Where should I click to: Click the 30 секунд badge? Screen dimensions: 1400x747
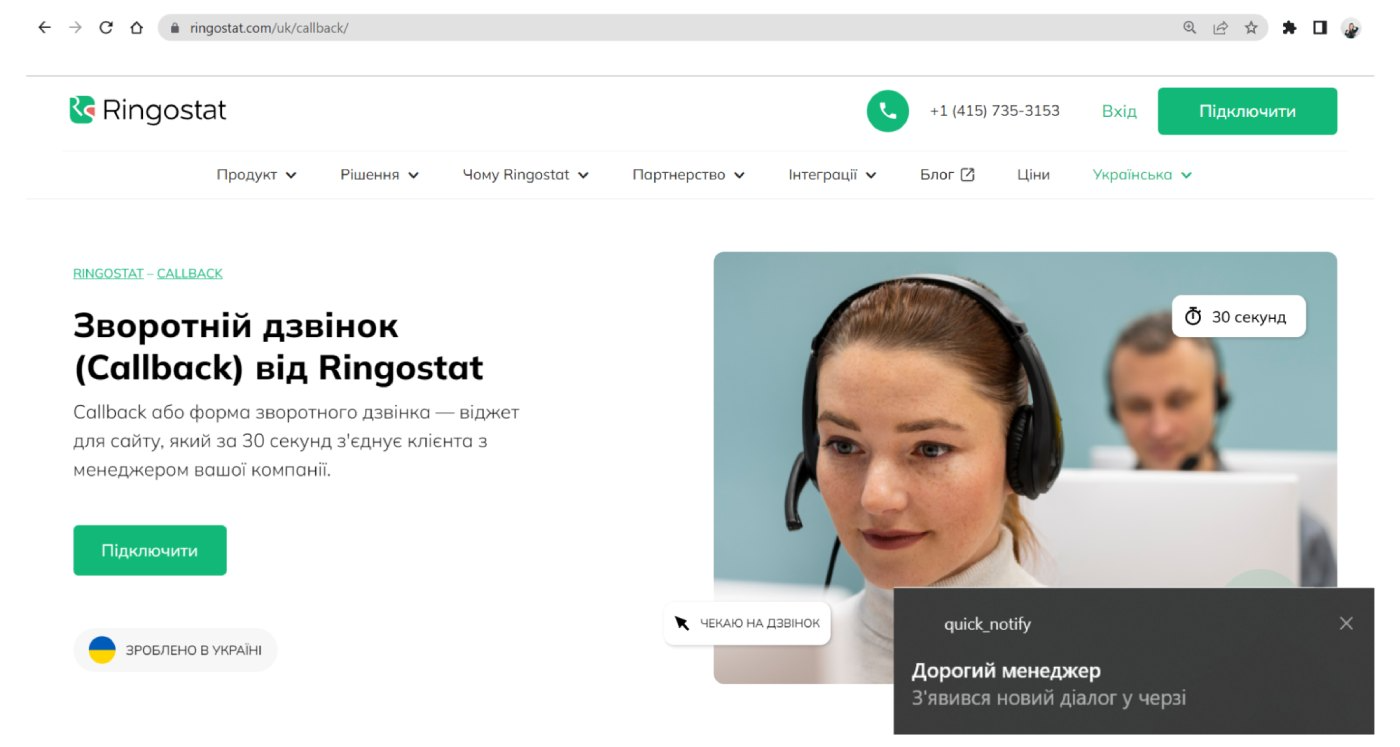click(1239, 316)
